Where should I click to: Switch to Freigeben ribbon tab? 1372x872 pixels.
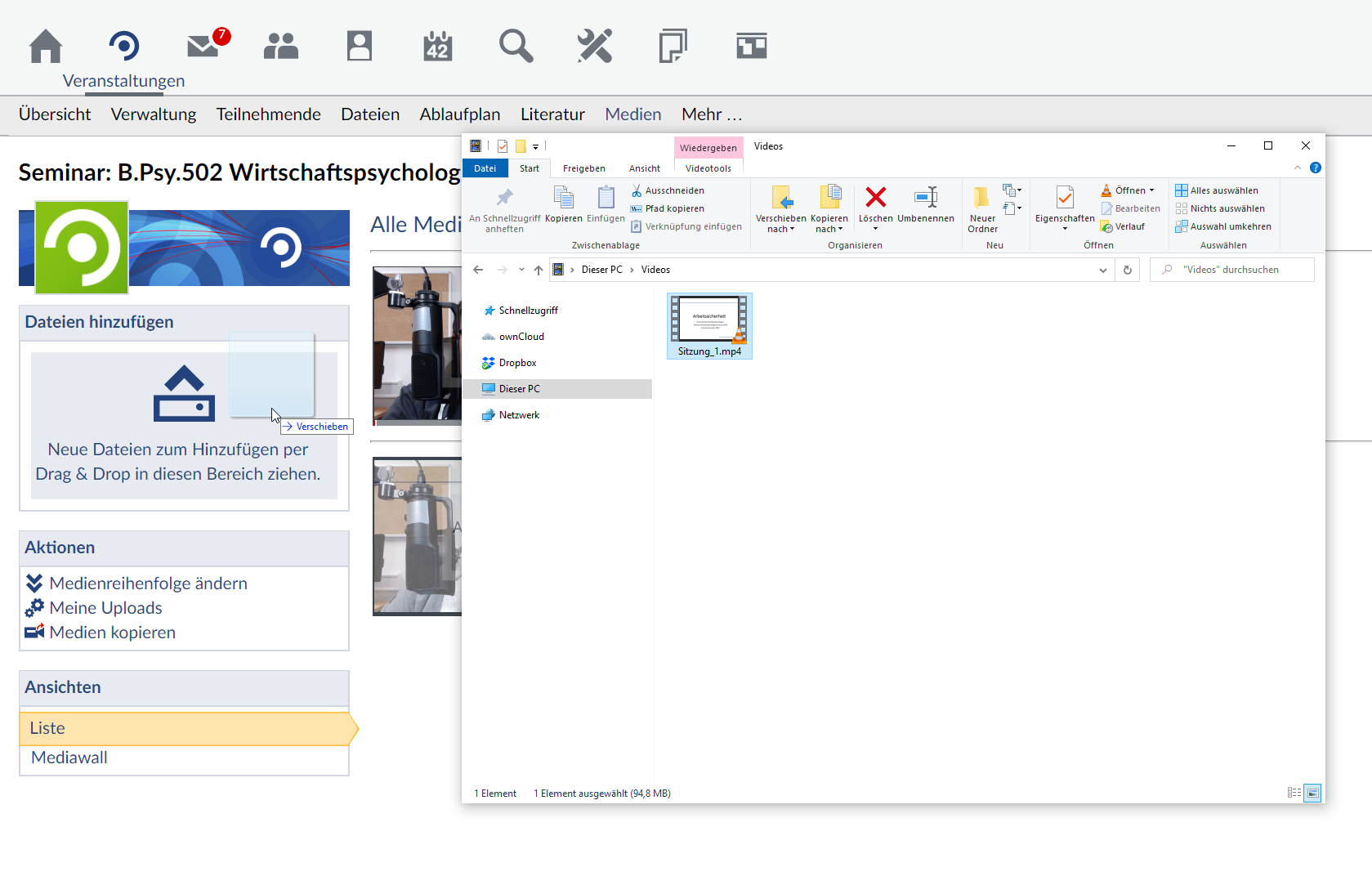(x=584, y=168)
